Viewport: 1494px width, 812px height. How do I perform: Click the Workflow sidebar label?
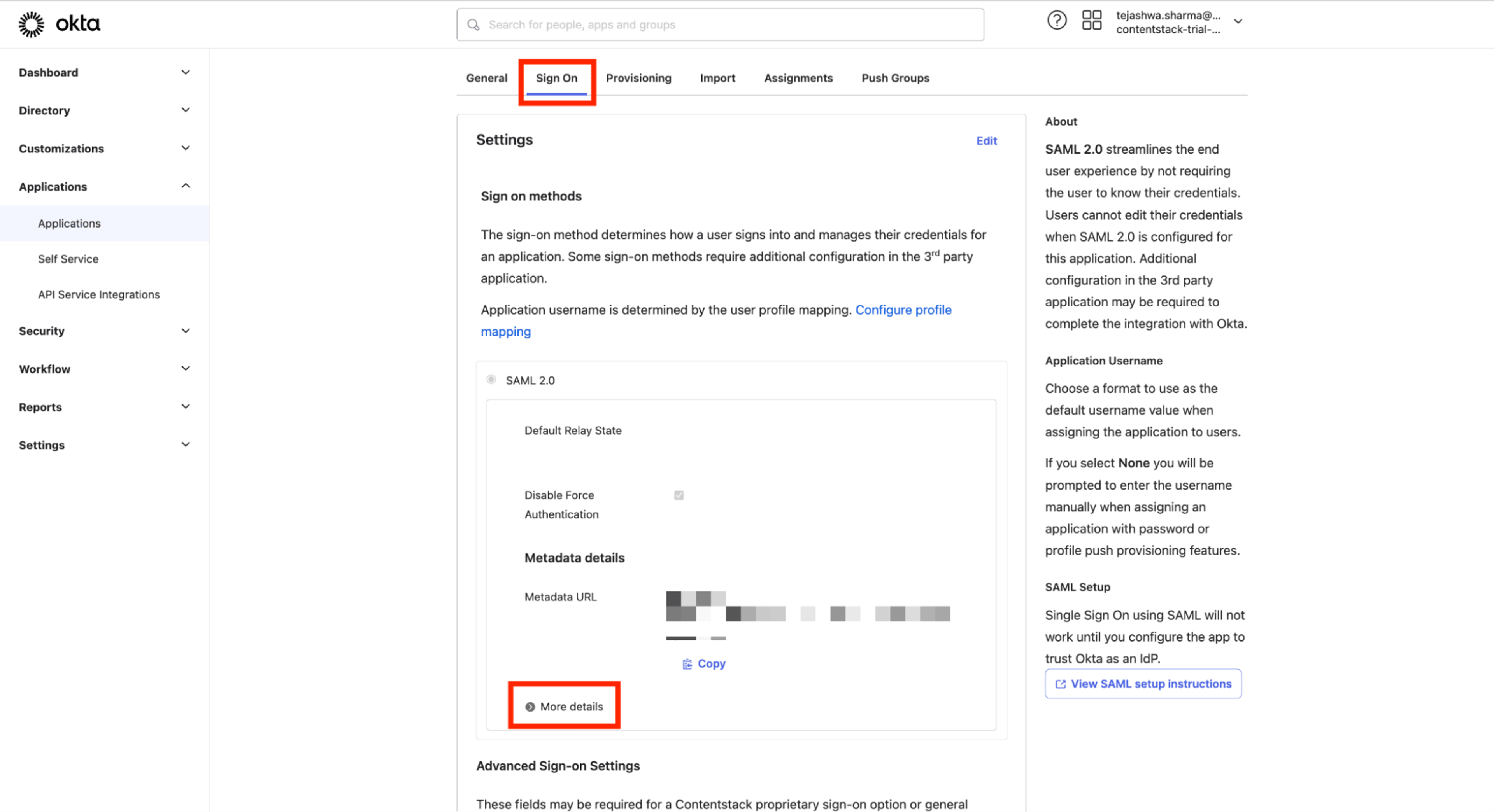tap(44, 369)
